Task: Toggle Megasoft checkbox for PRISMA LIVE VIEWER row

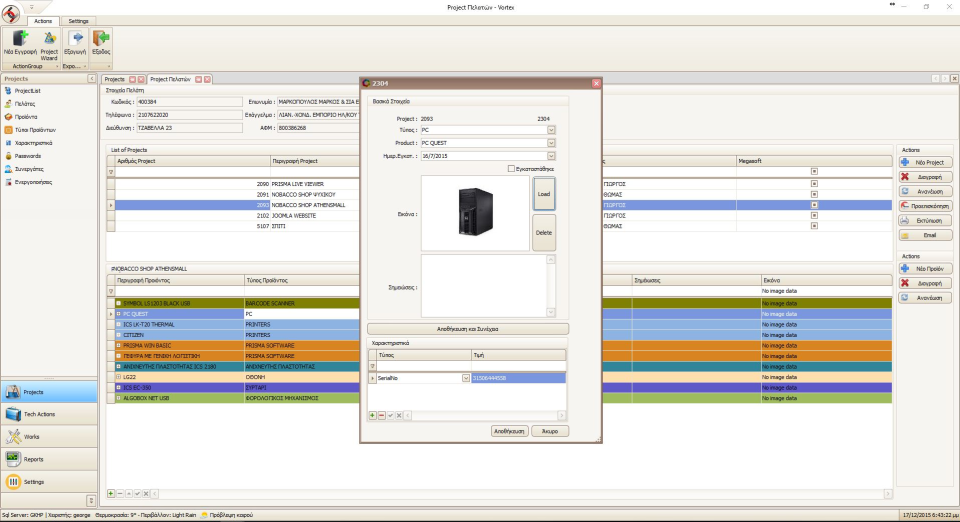Action: (x=814, y=185)
